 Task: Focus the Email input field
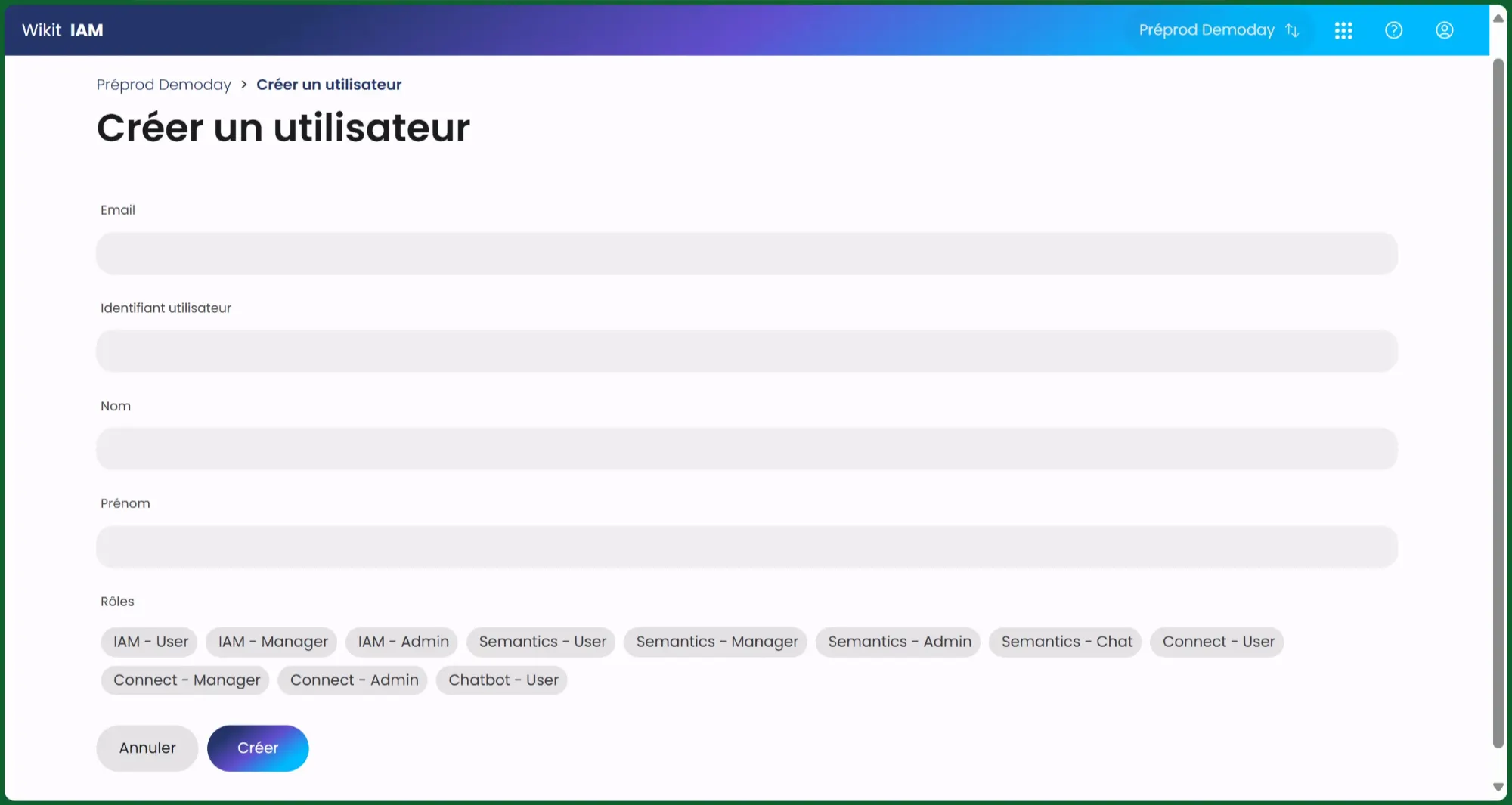(x=746, y=253)
